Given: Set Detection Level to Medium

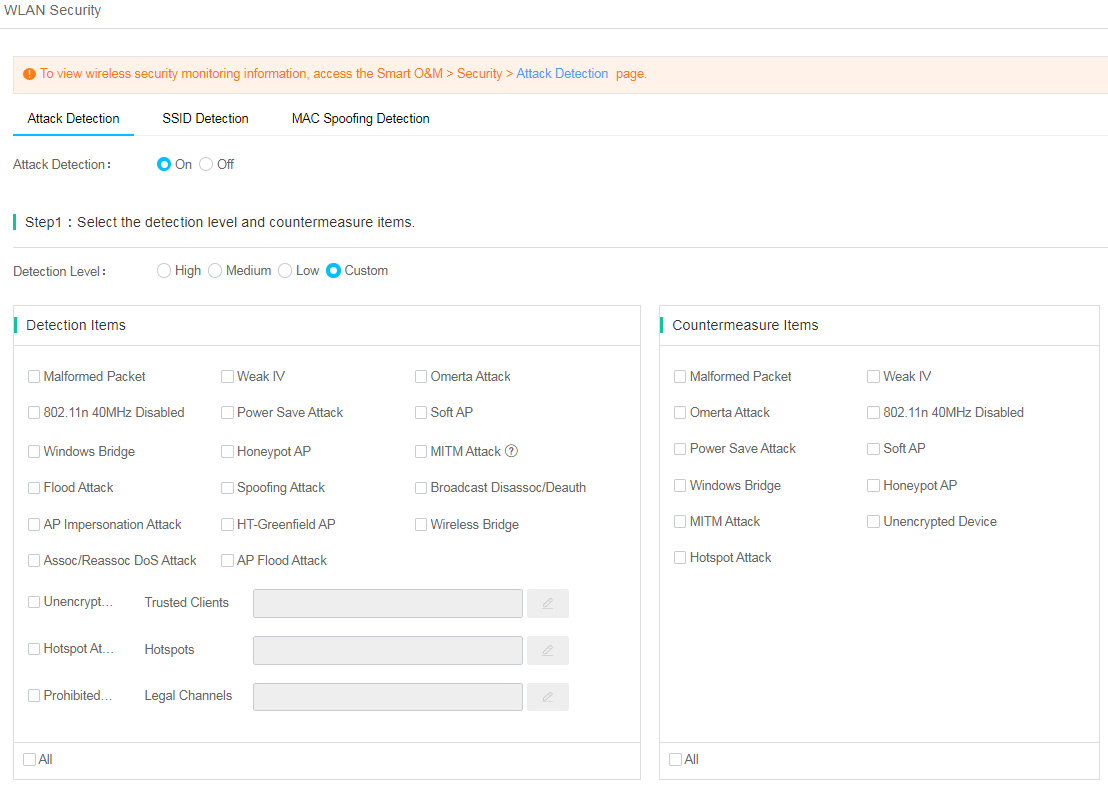Looking at the screenshot, I should coord(215,271).
